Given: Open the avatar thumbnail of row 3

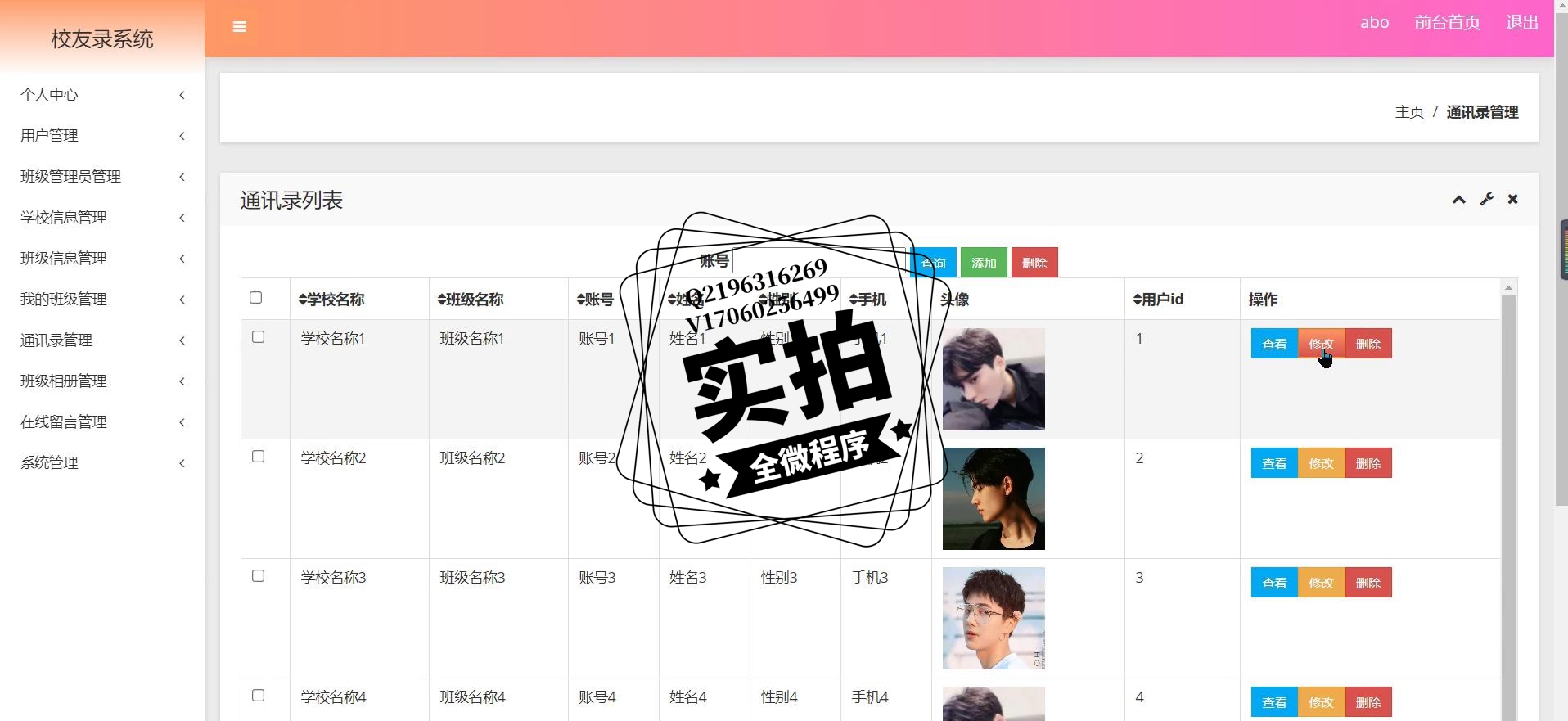Looking at the screenshot, I should click(994, 618).
